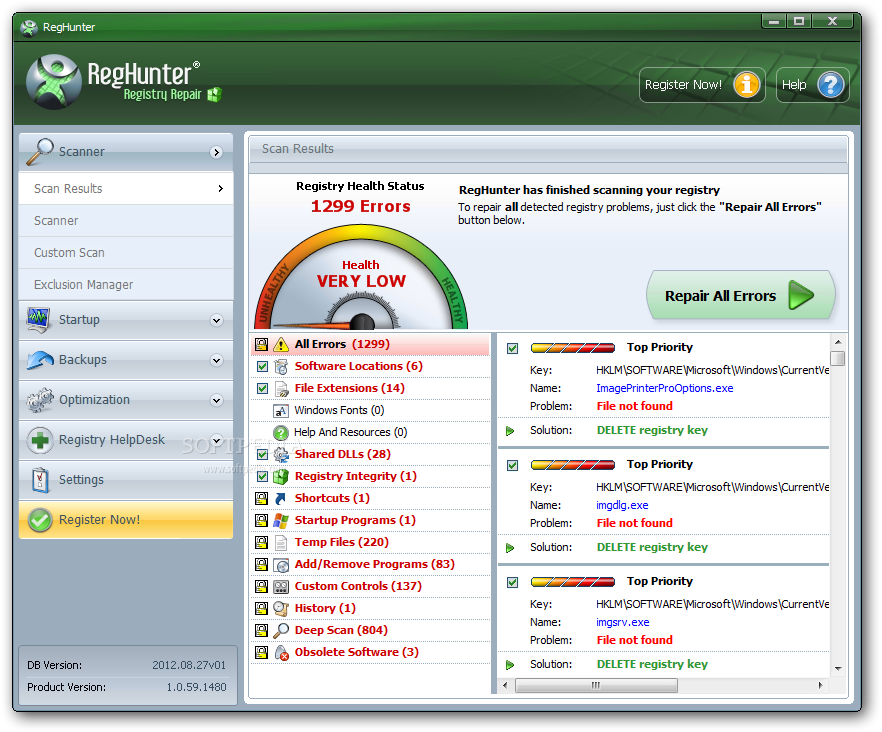Uncheck the Software Locations checkbox
882x732 pixels.
tap(262, 366)
